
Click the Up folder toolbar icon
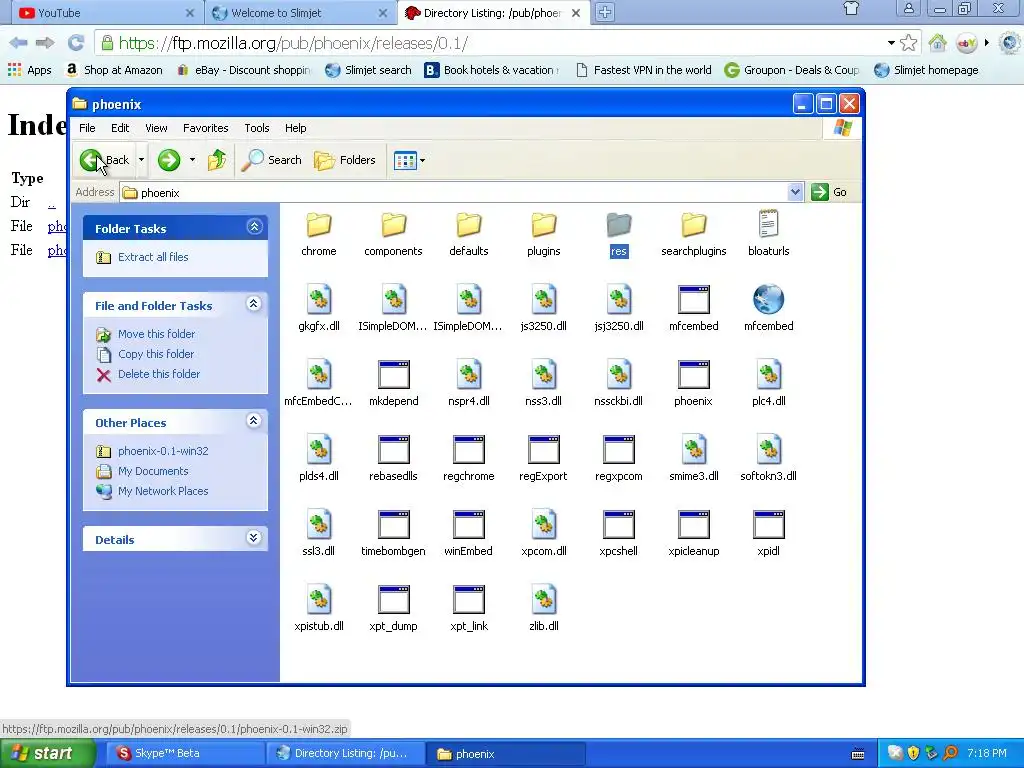tap(217, 160)
